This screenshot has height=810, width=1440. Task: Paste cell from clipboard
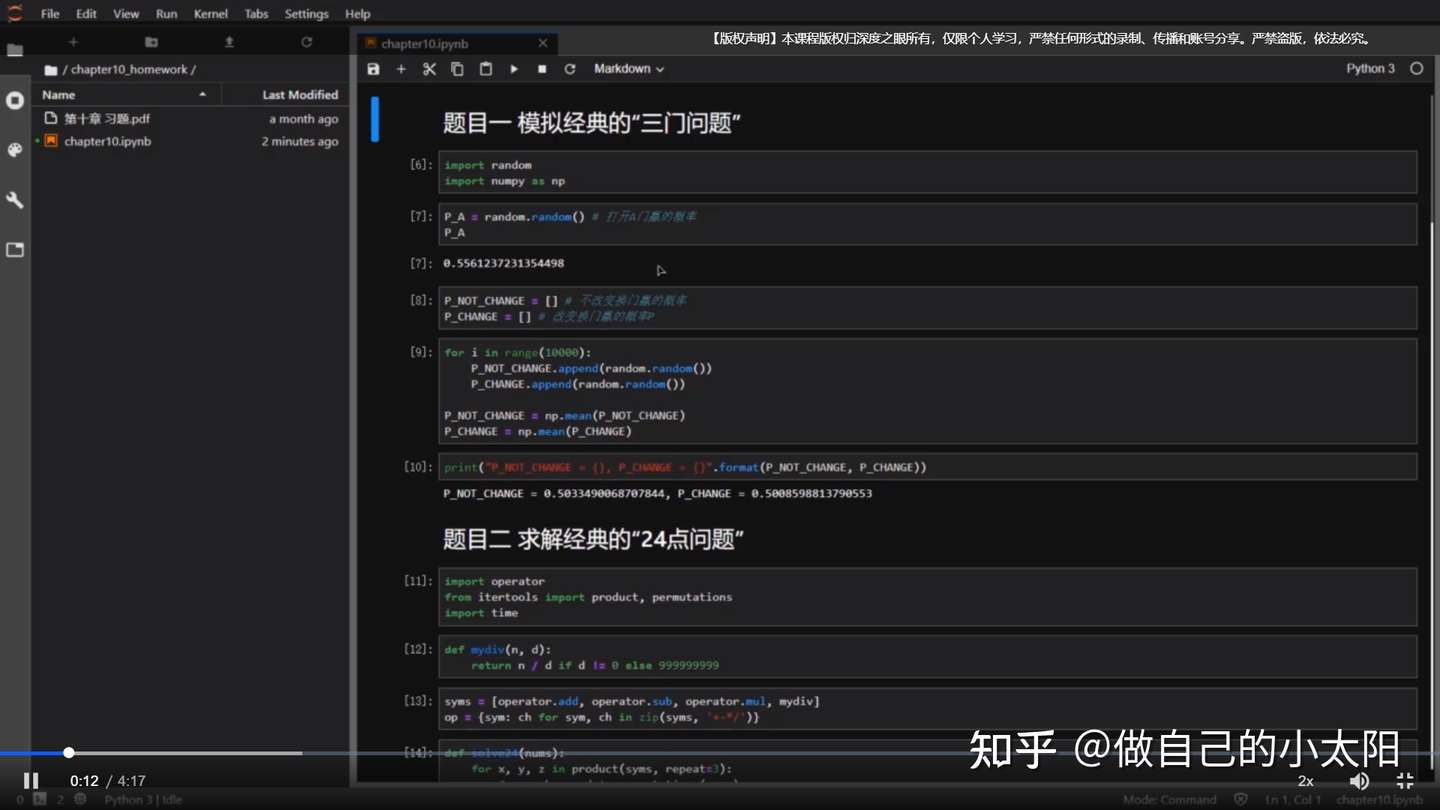click(486, 69)
